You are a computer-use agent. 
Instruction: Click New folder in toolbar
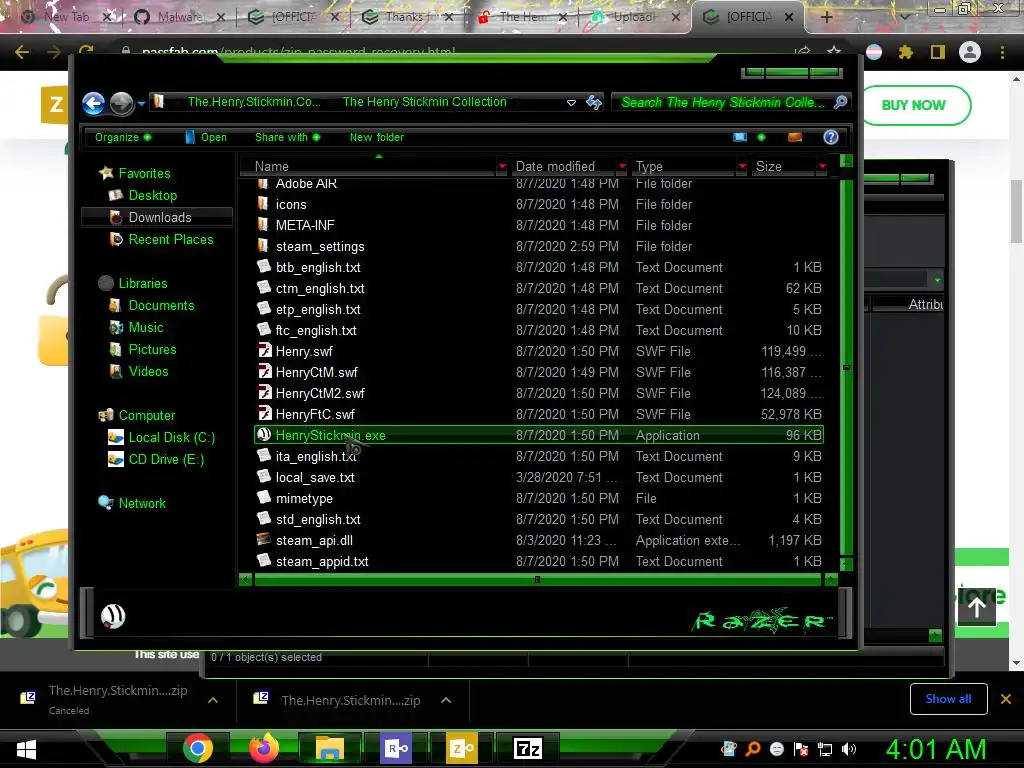pyautogui.click(x=377, y=137)
